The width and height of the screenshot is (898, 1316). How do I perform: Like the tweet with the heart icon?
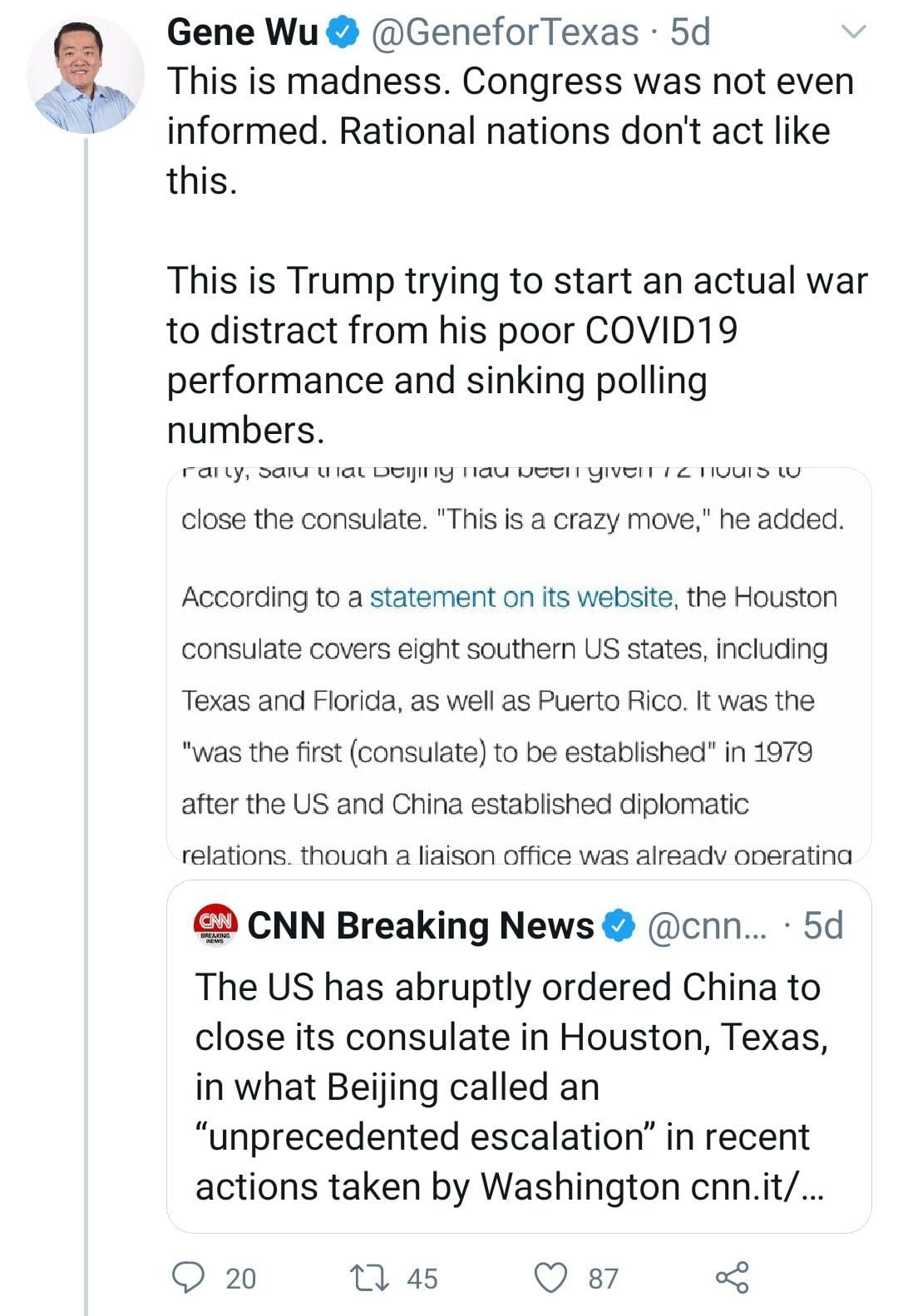coord(550,1277)
